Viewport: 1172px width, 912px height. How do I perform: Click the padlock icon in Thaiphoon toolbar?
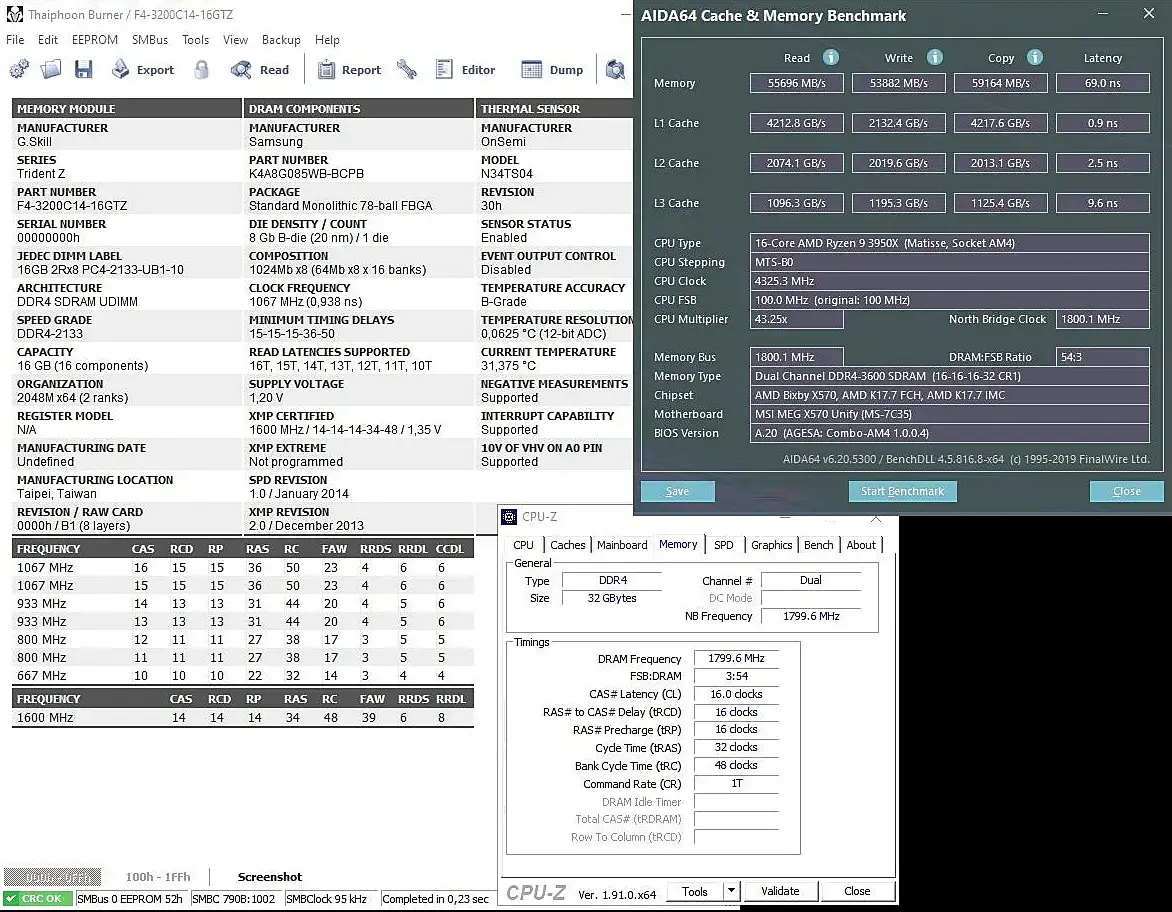point(201,70)
